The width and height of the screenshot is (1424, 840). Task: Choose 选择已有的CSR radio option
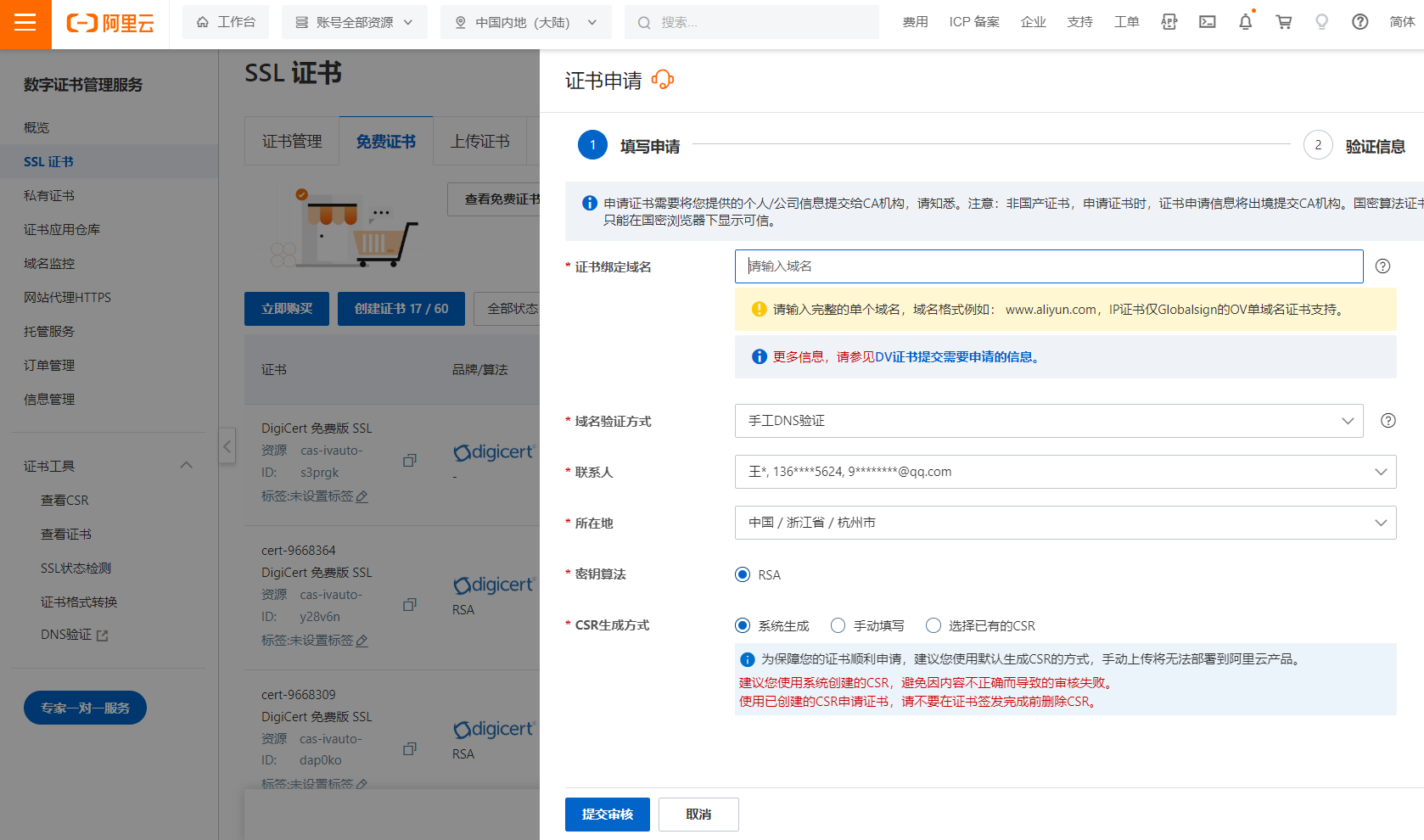tap(933, 625)
